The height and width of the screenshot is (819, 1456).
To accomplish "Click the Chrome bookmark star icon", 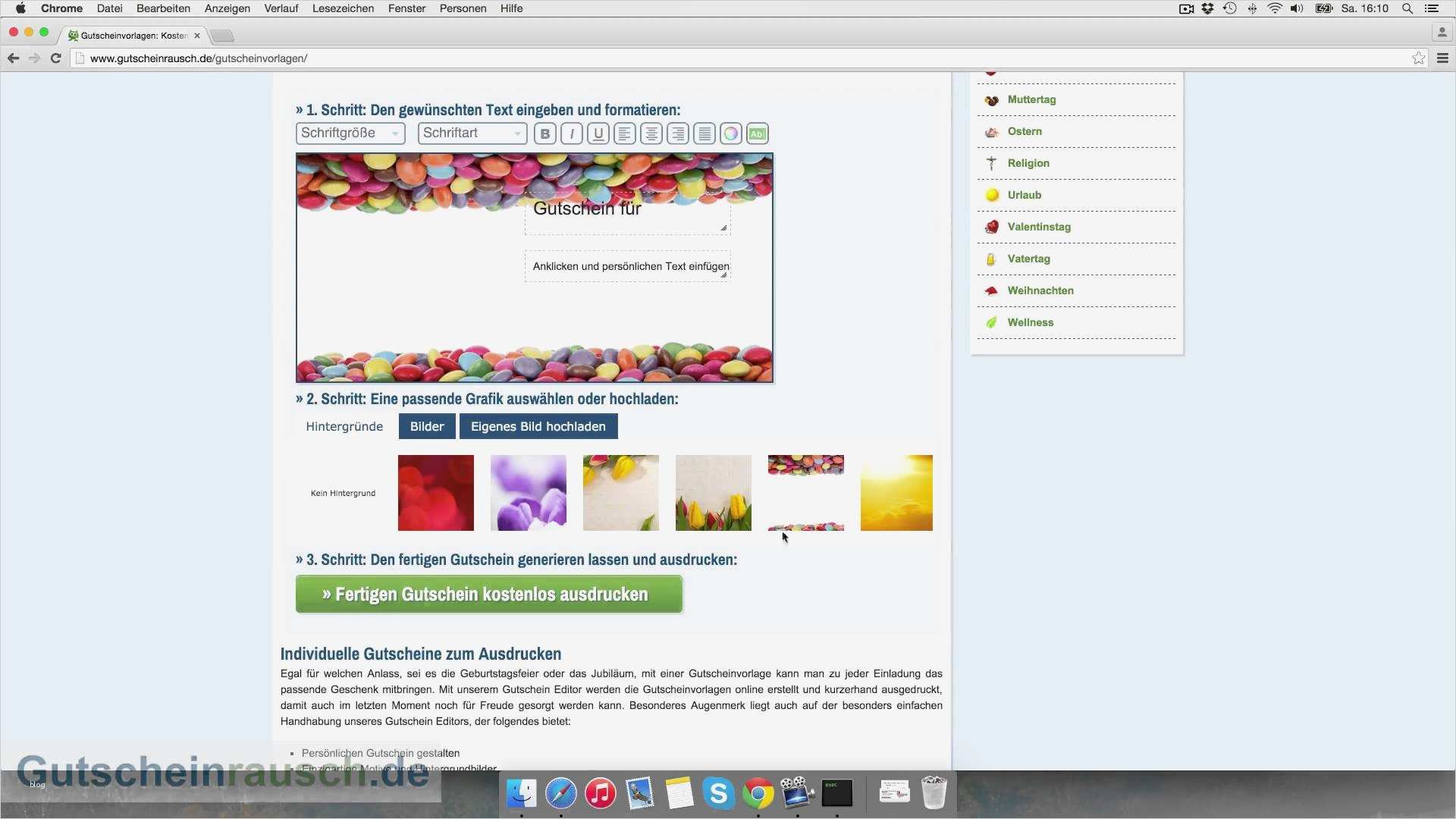I will click(x=1418, y=58).
